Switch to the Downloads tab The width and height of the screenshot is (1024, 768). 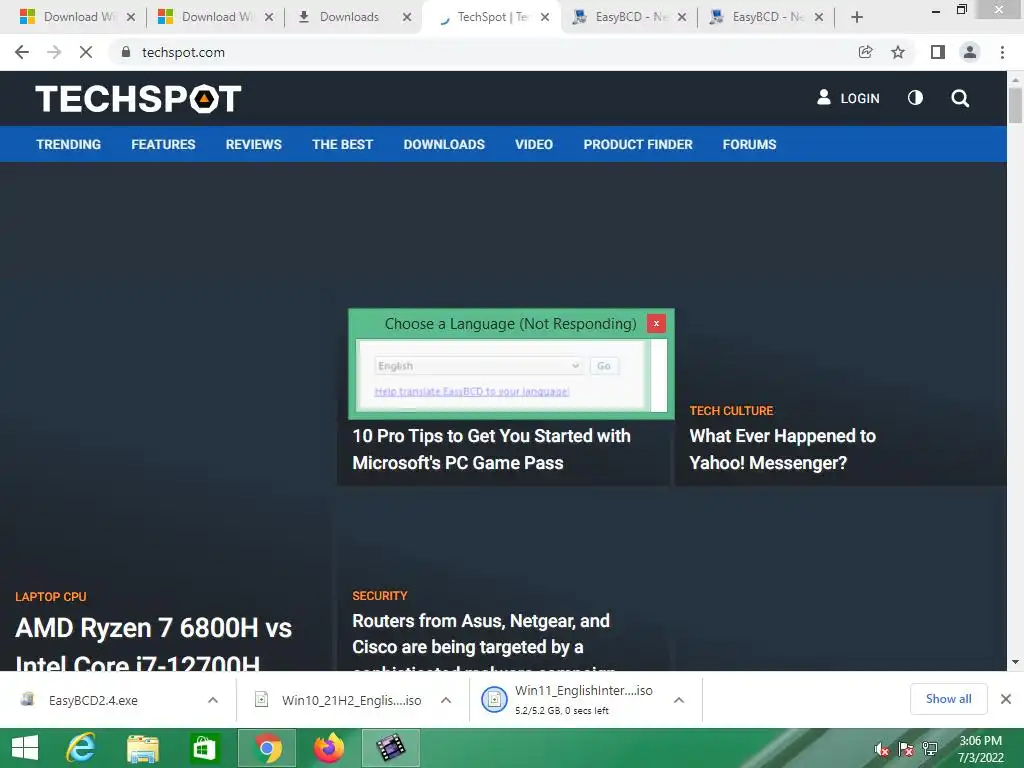point(349,17)
